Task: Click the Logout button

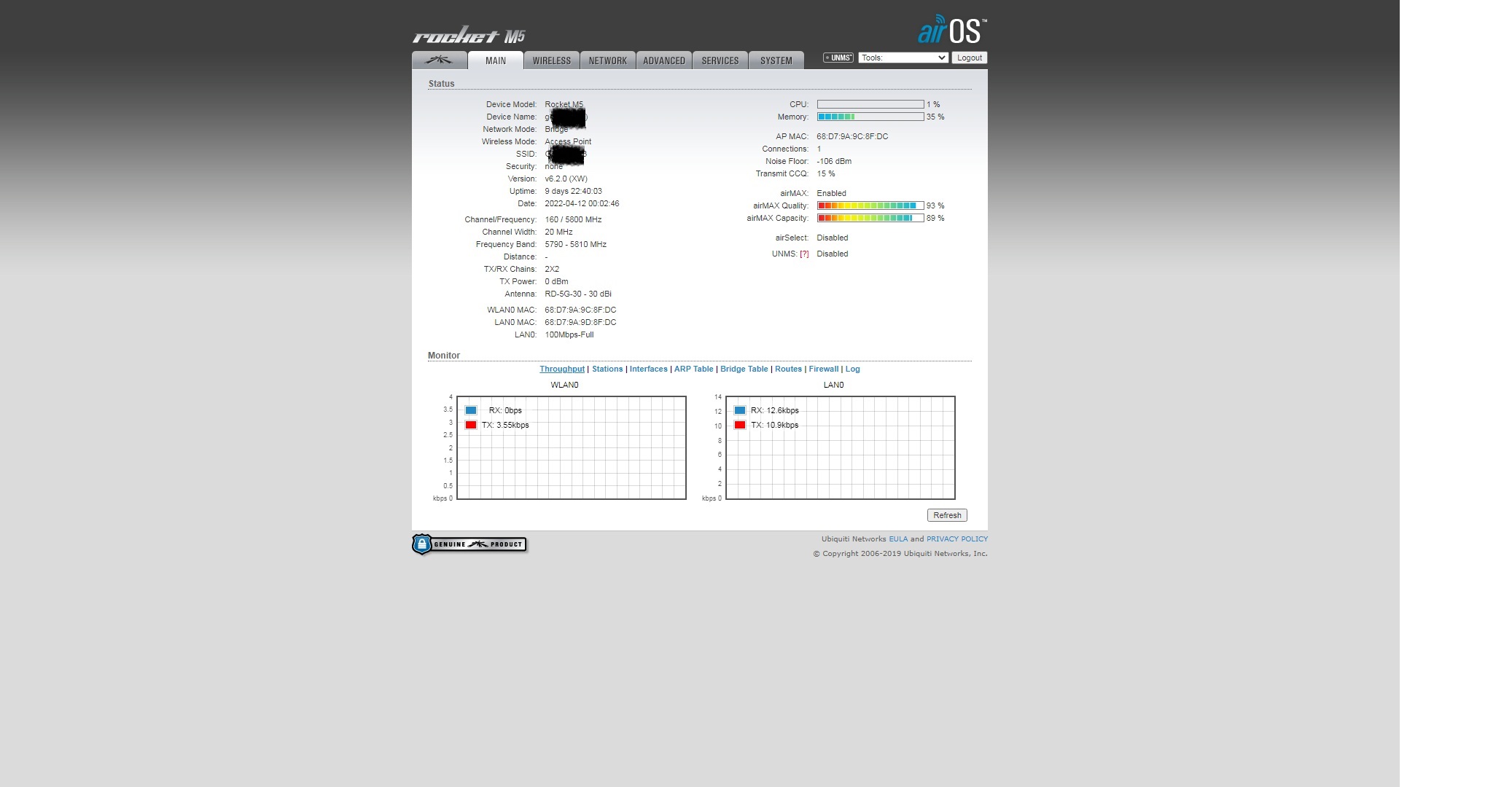Action: tap(970, 58)
